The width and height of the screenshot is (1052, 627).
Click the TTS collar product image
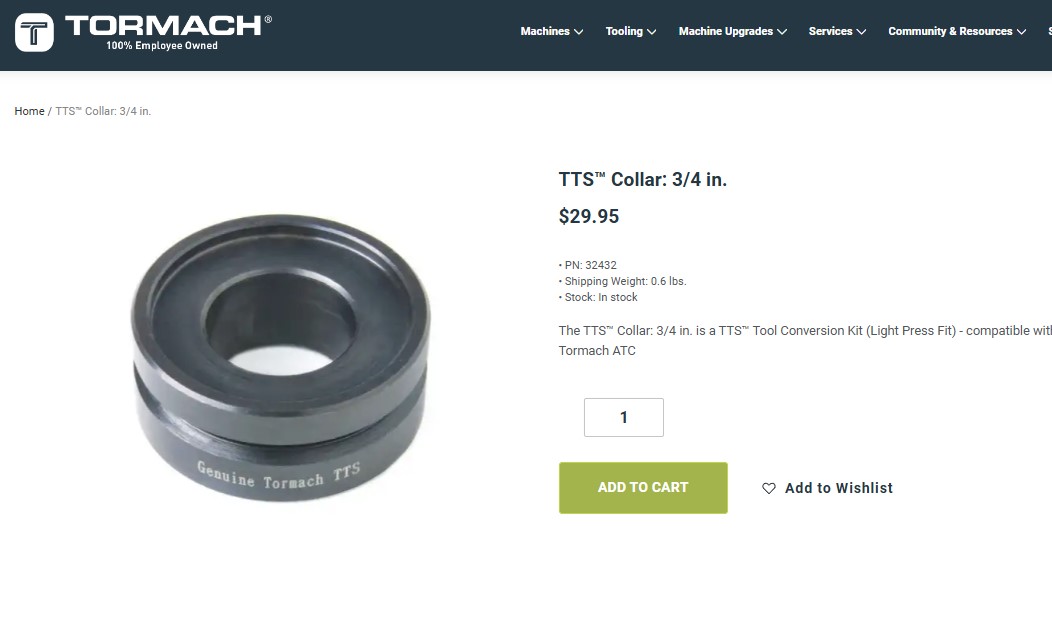[x=280, y=357]
